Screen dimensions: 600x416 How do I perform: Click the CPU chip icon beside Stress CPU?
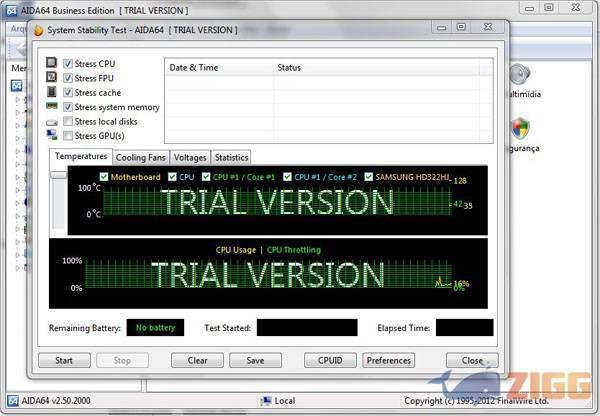coord(52,64)
